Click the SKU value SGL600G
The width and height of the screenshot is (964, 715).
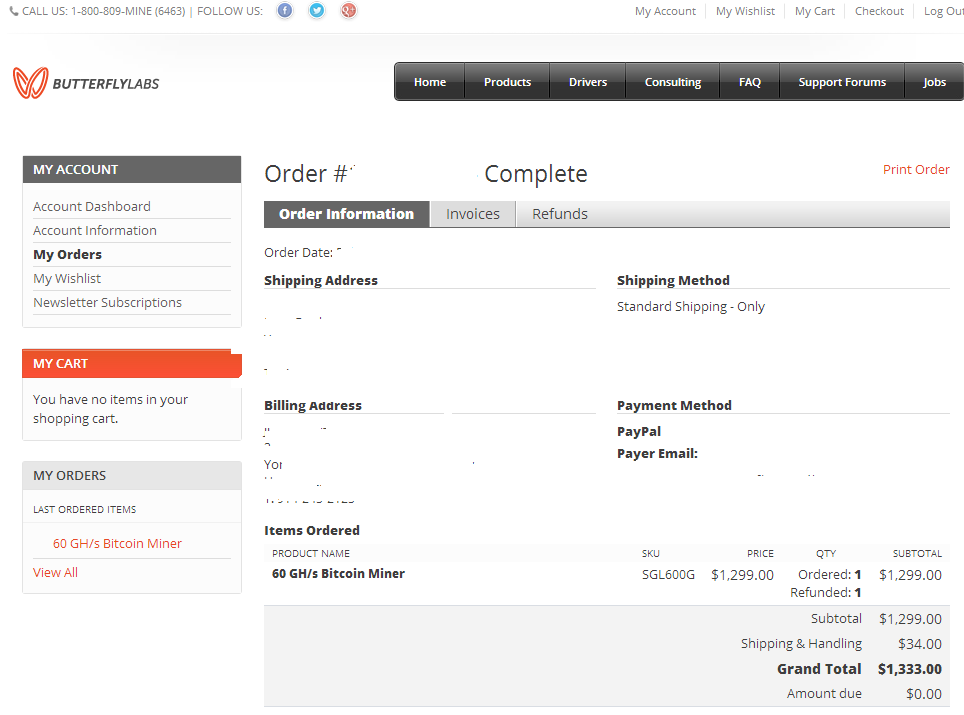click(x=668, y=575)
